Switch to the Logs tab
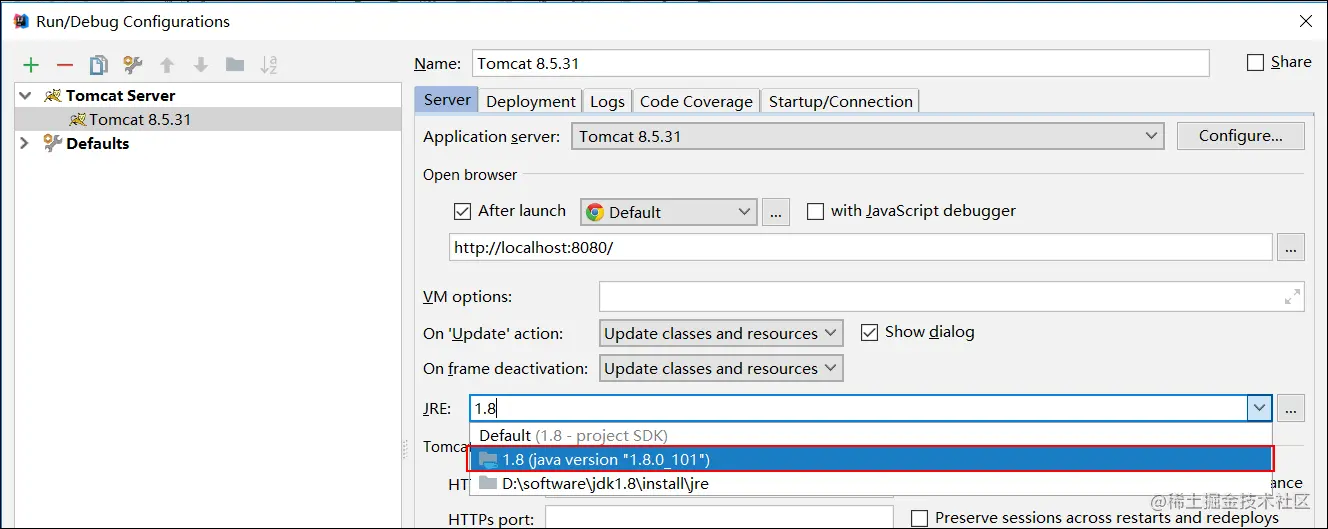The image size is (1328, 529). (x=607, y=101)
